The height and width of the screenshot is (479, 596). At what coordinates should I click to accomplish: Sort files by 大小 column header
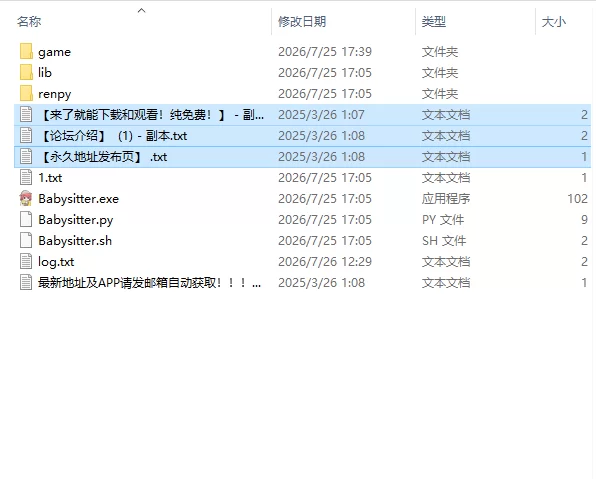pos(553,21)
